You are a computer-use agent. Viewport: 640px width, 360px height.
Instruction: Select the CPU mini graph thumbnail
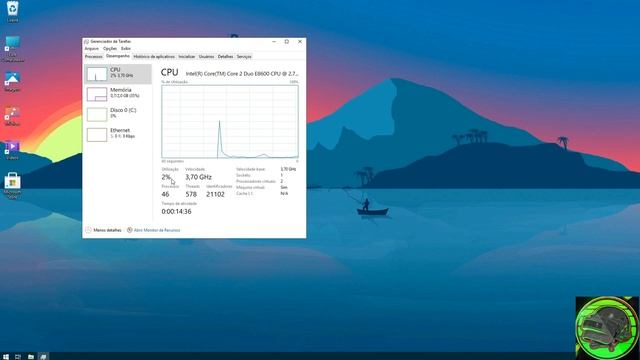tap(97, 74)
